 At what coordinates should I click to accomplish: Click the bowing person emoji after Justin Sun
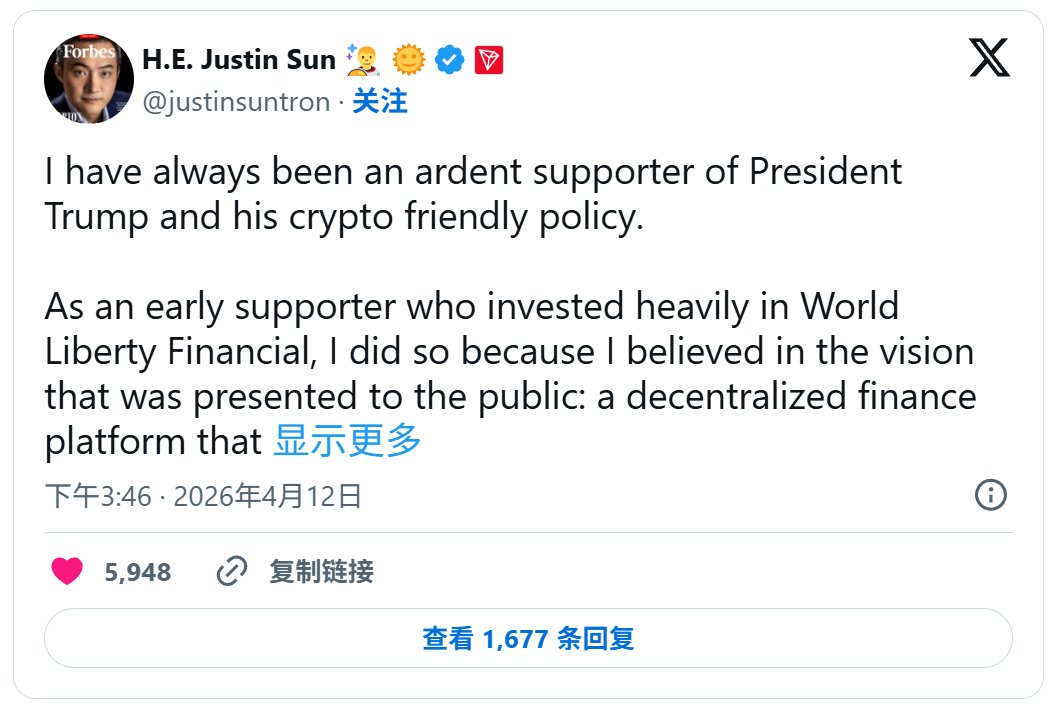pyautogui.click(x=365, y=59)
